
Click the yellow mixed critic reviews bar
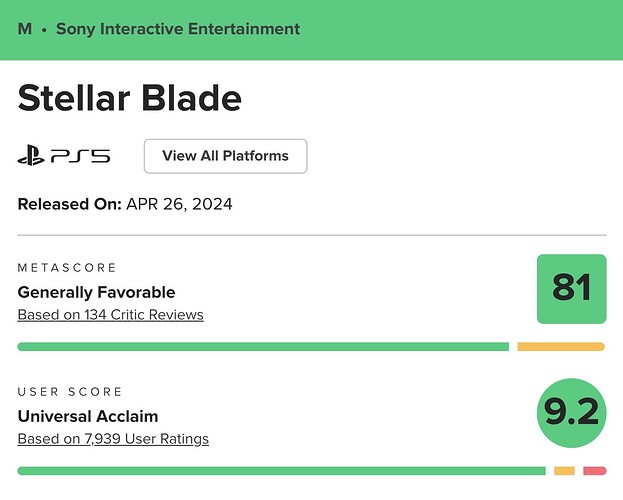(560, 347)
